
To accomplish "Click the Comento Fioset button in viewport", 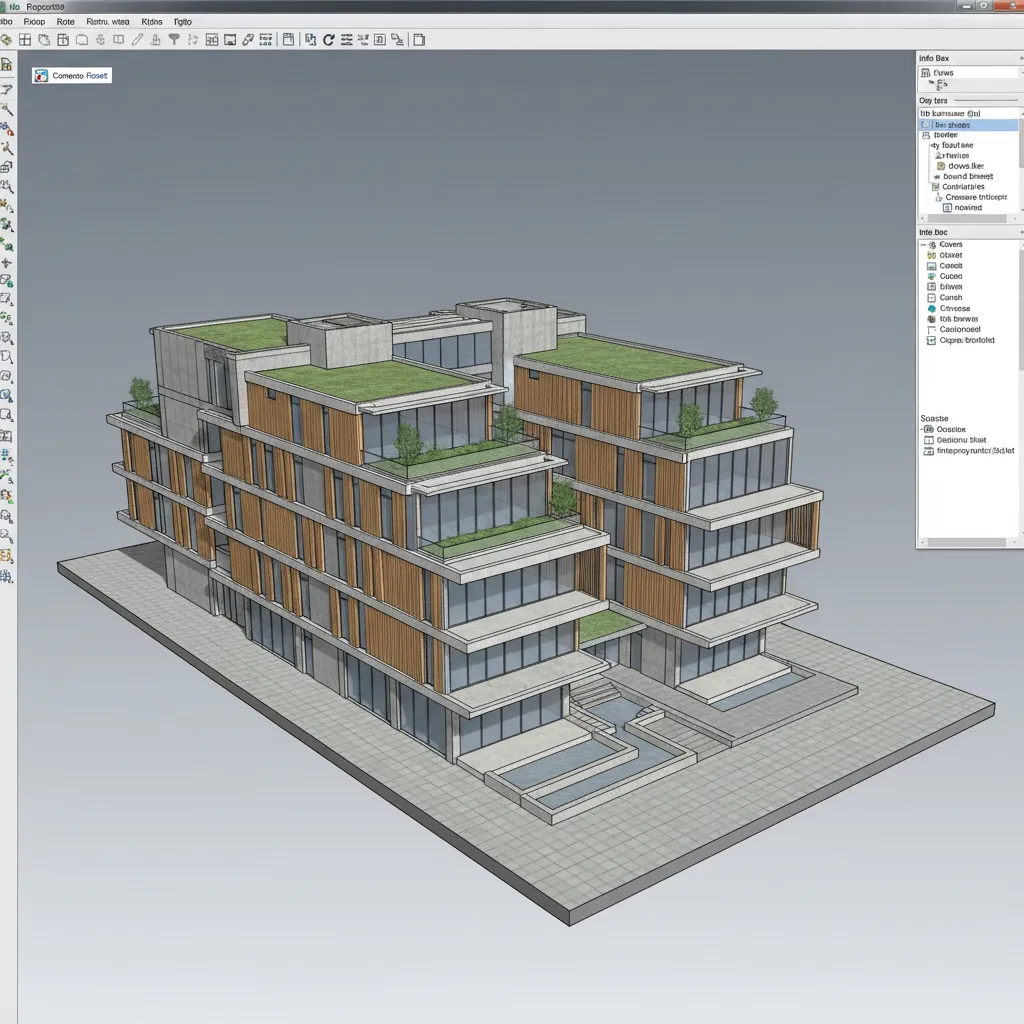I will pos(72,75).
